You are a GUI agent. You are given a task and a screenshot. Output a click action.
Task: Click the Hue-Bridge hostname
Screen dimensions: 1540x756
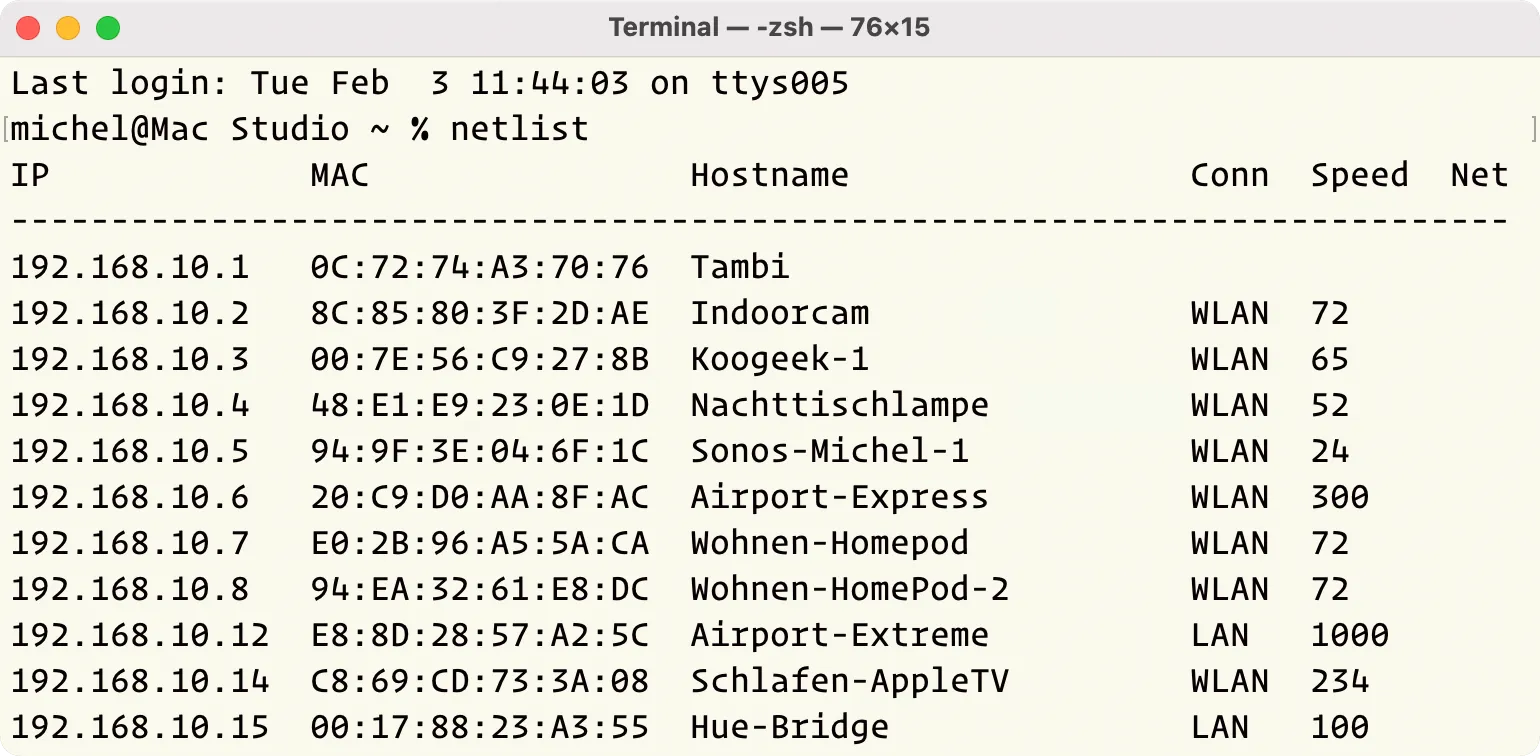(789, 727)
